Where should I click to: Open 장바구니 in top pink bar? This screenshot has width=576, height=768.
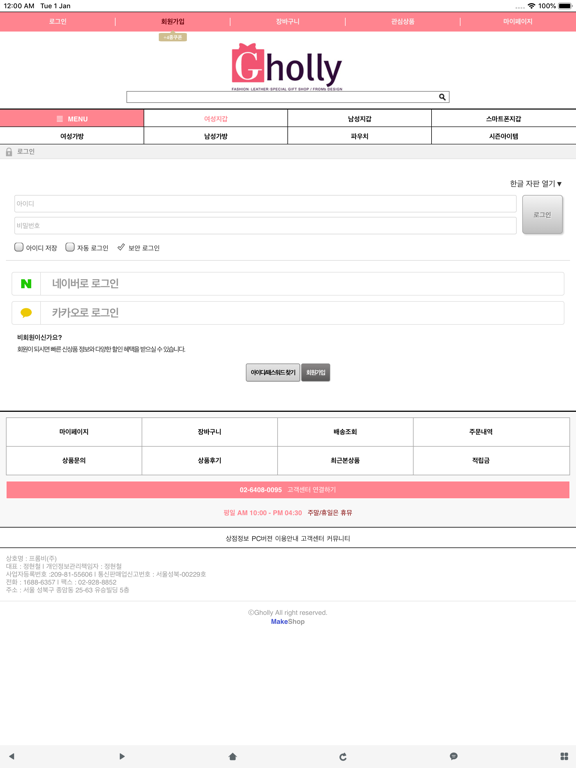tap(288, 22)
